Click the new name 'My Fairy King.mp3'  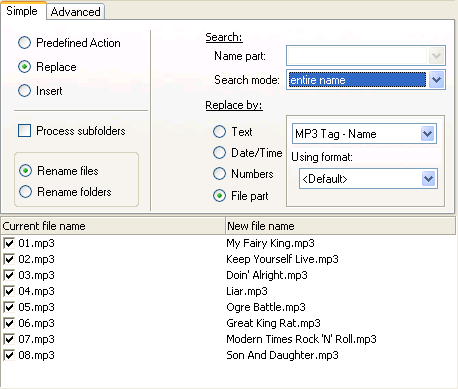[270, 243]
